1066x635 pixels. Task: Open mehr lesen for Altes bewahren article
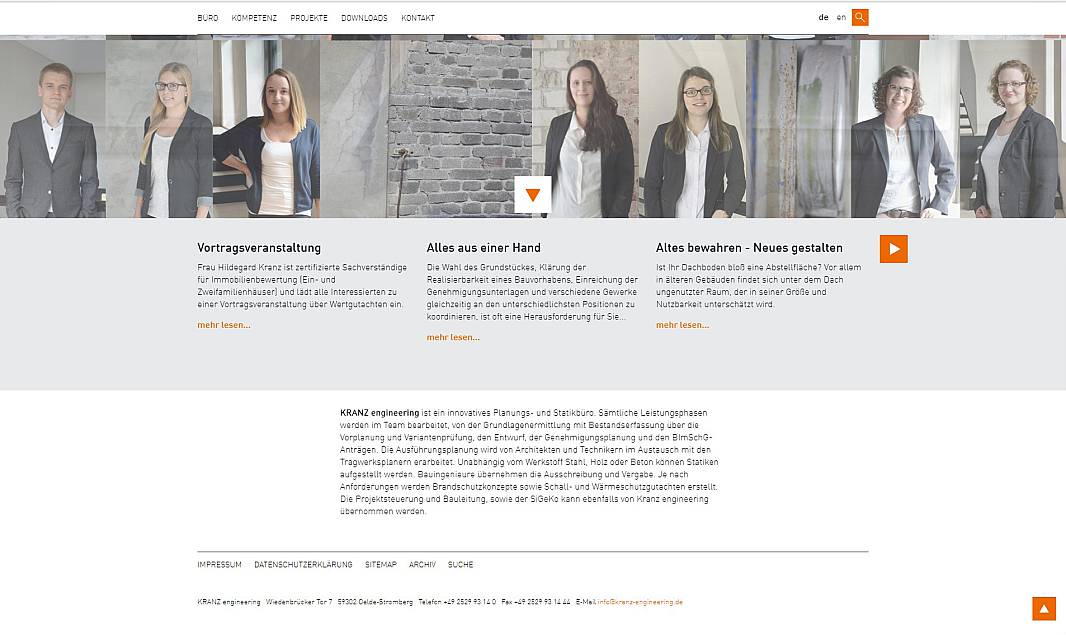[x=682, y=325]
